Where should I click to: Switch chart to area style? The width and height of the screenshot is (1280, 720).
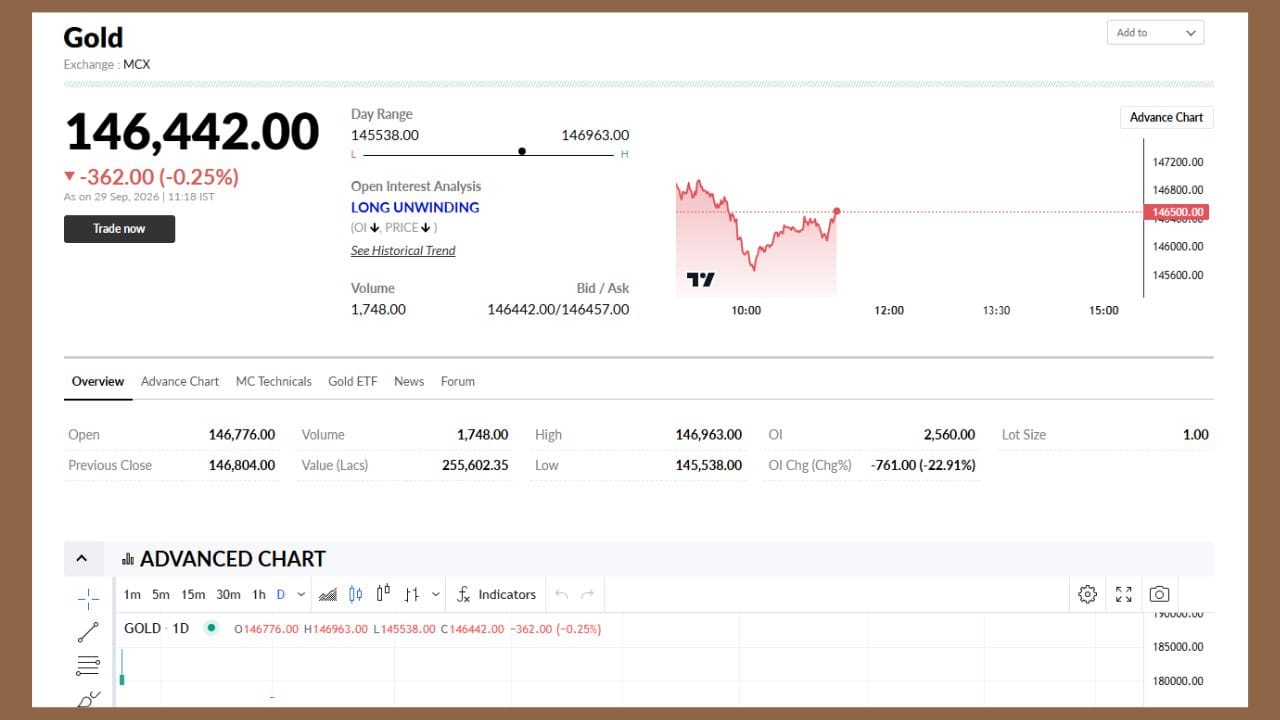coord(328,594)
